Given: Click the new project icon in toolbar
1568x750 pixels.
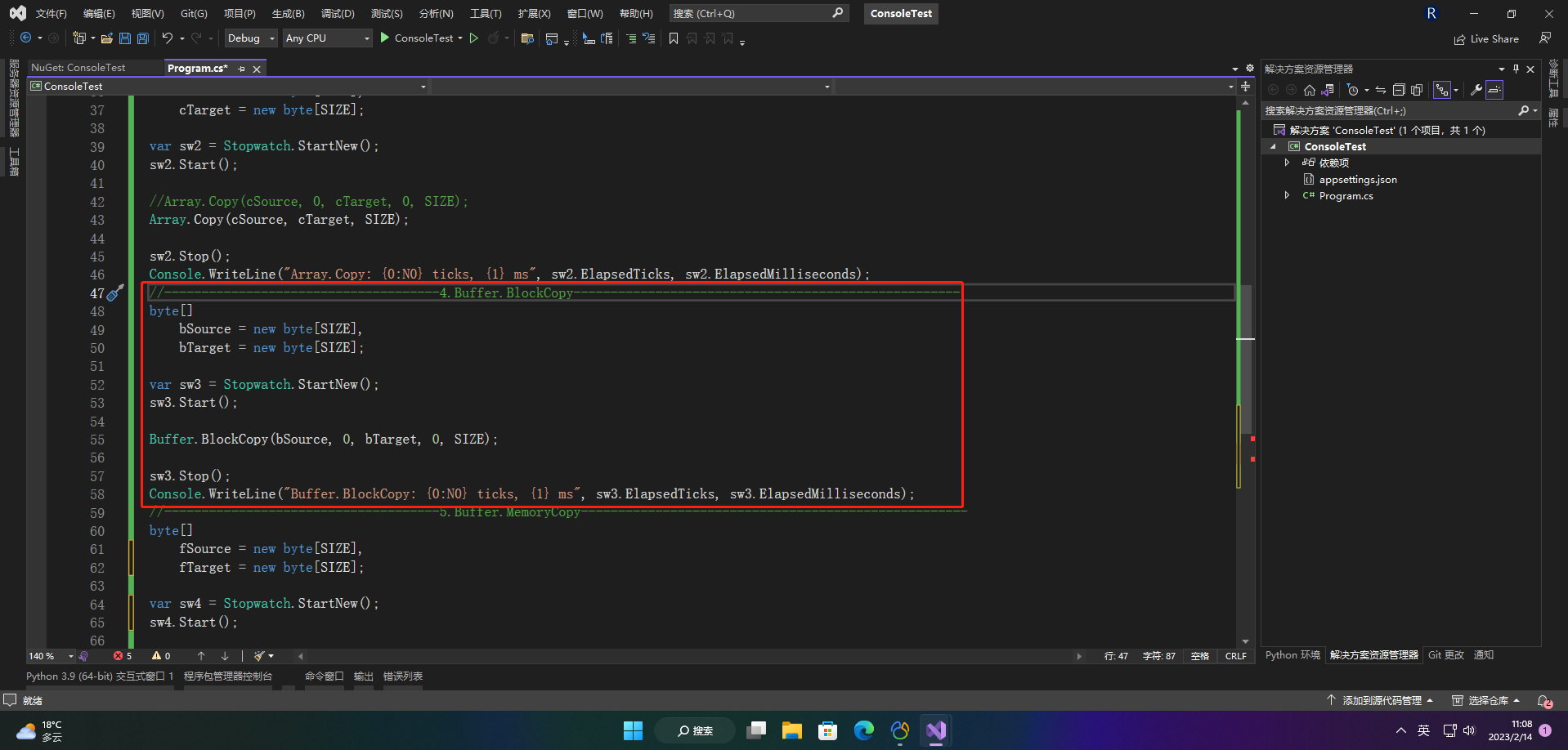Looking at the screenshot, I should 79,38.
